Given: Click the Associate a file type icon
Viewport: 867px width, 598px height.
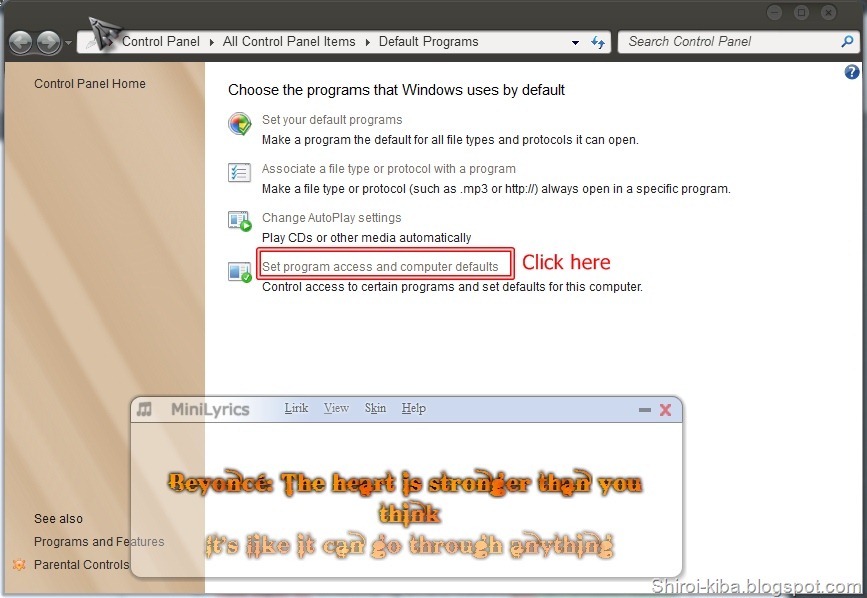Looking at the screenshot, I should (239, 172).
